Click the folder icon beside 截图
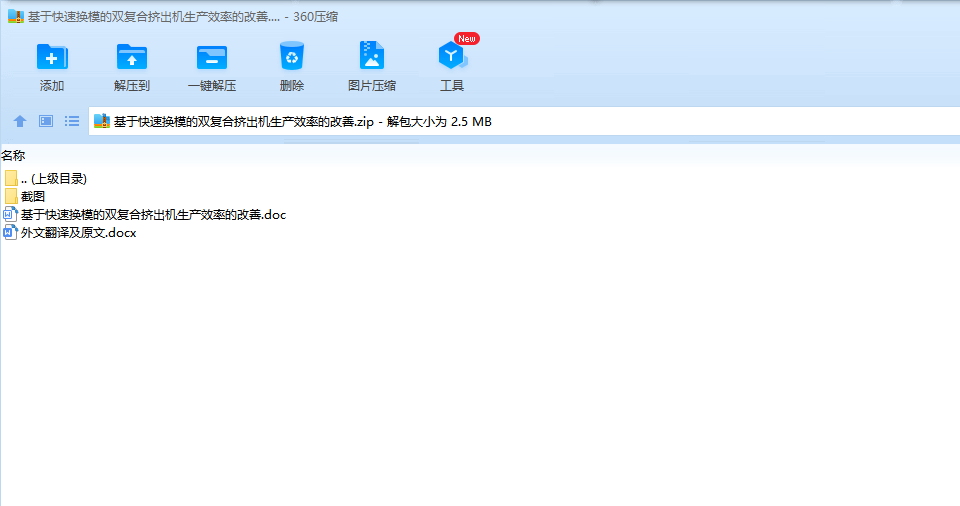 point(11,197)
